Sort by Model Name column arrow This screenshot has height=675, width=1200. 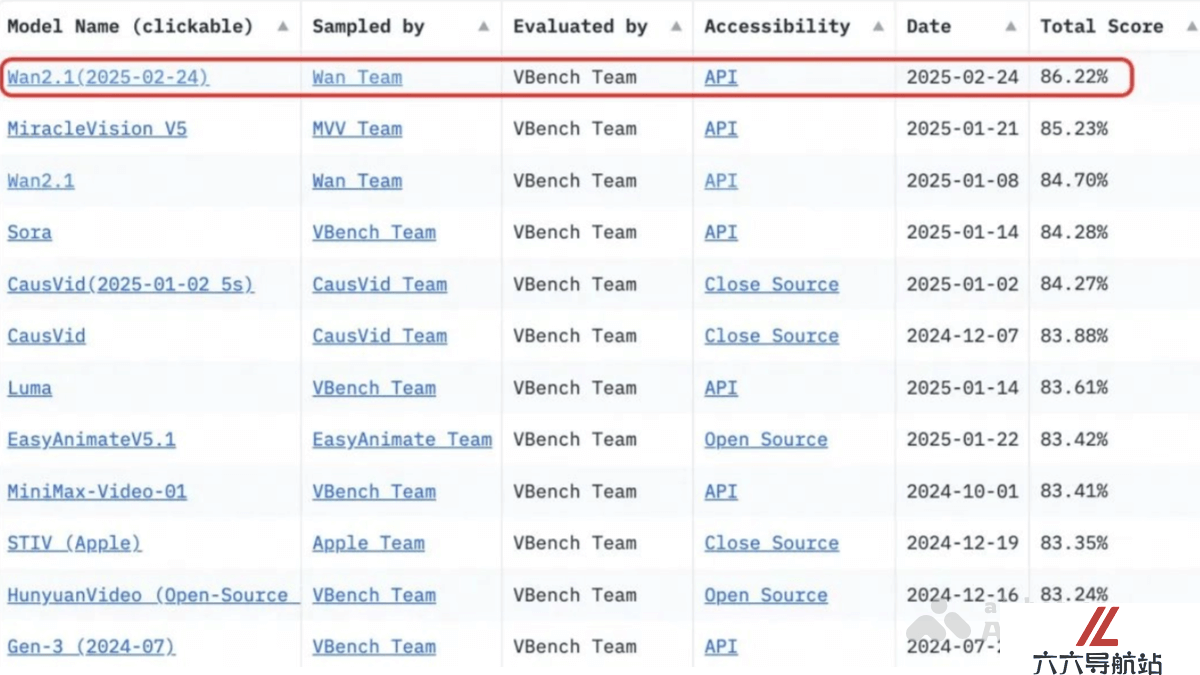[283, 27]
